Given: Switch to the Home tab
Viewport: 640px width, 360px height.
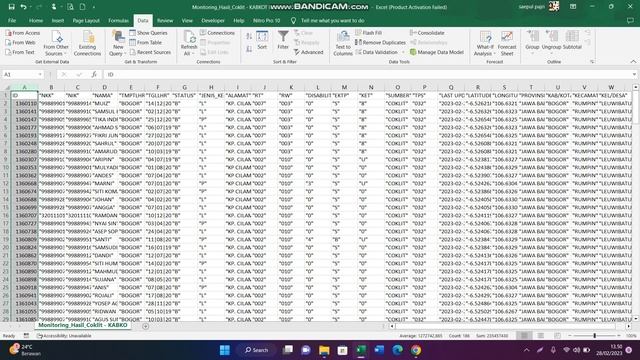Looking at the screenshot, I should [x=36, y=20].
